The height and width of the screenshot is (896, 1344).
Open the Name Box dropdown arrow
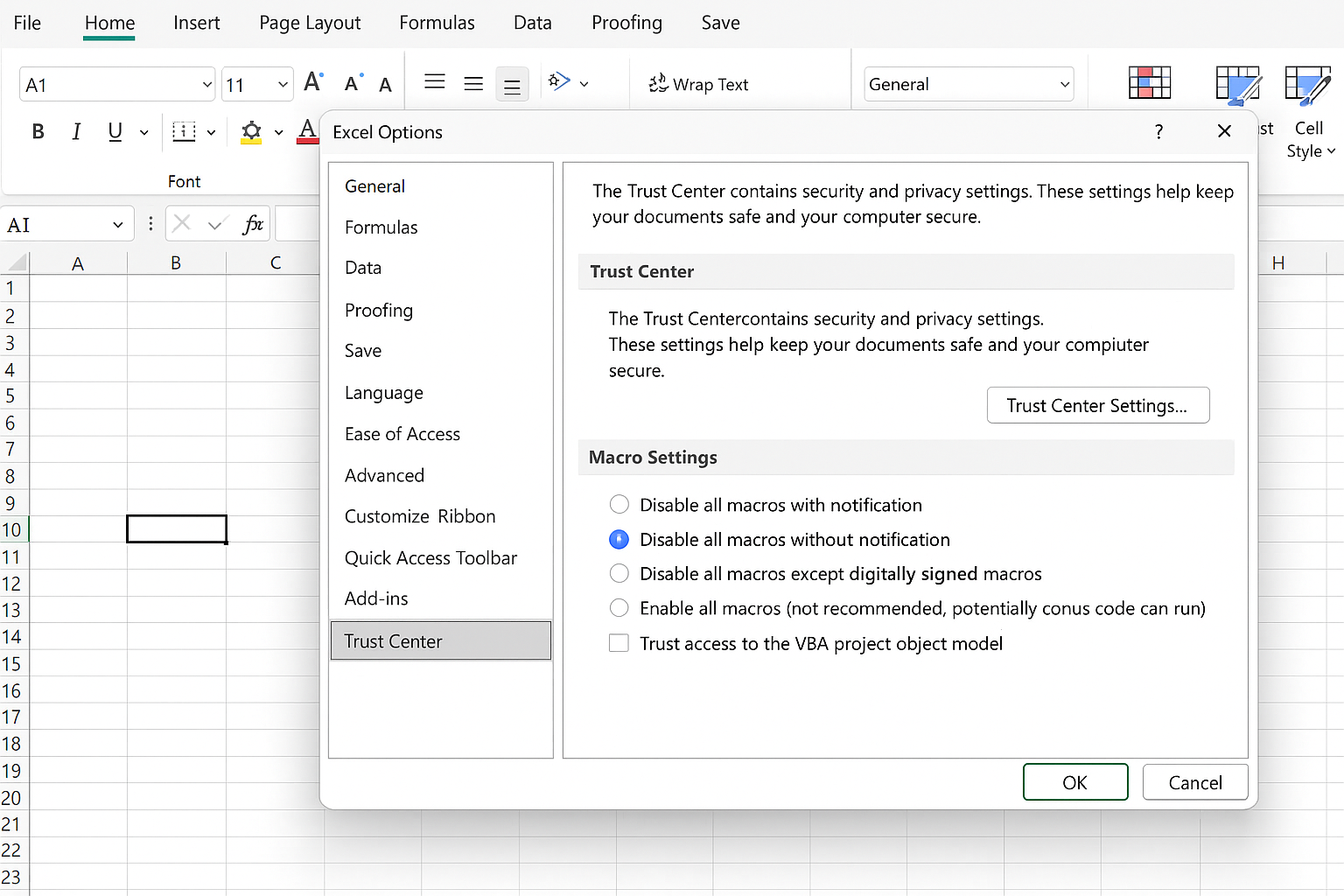118,225
